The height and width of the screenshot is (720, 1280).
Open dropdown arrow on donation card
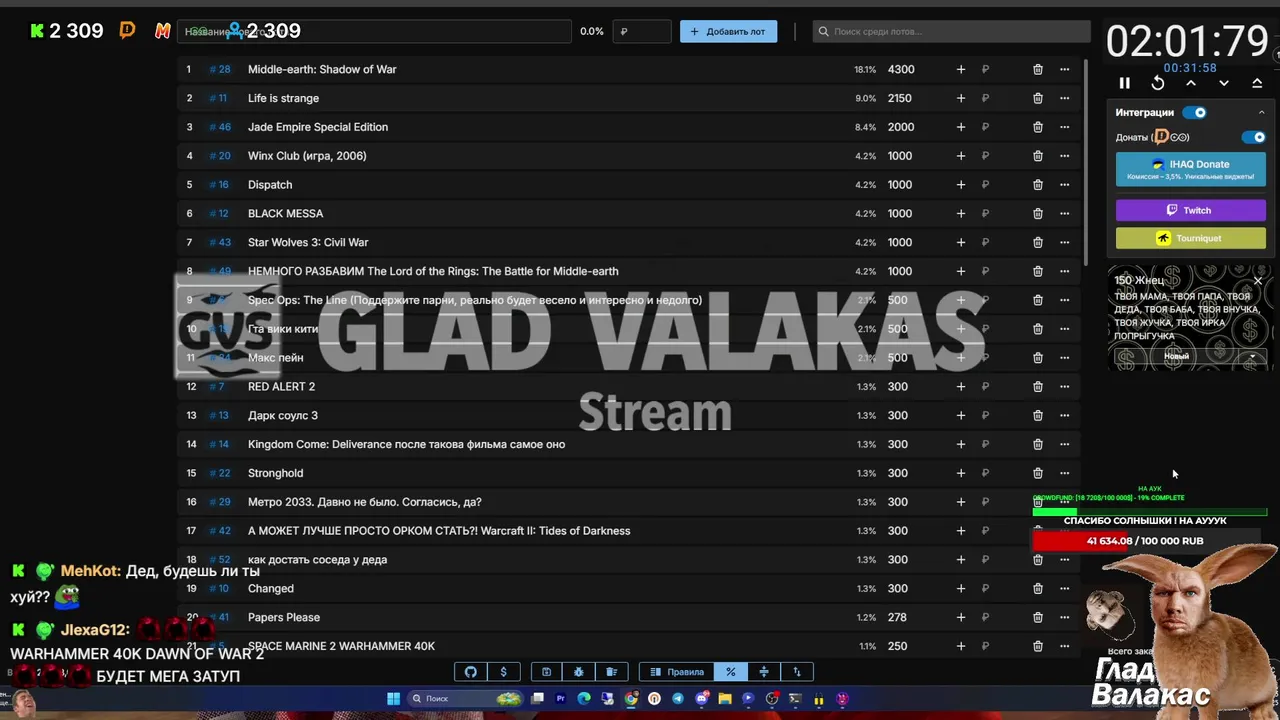[x=1251, y=356]
